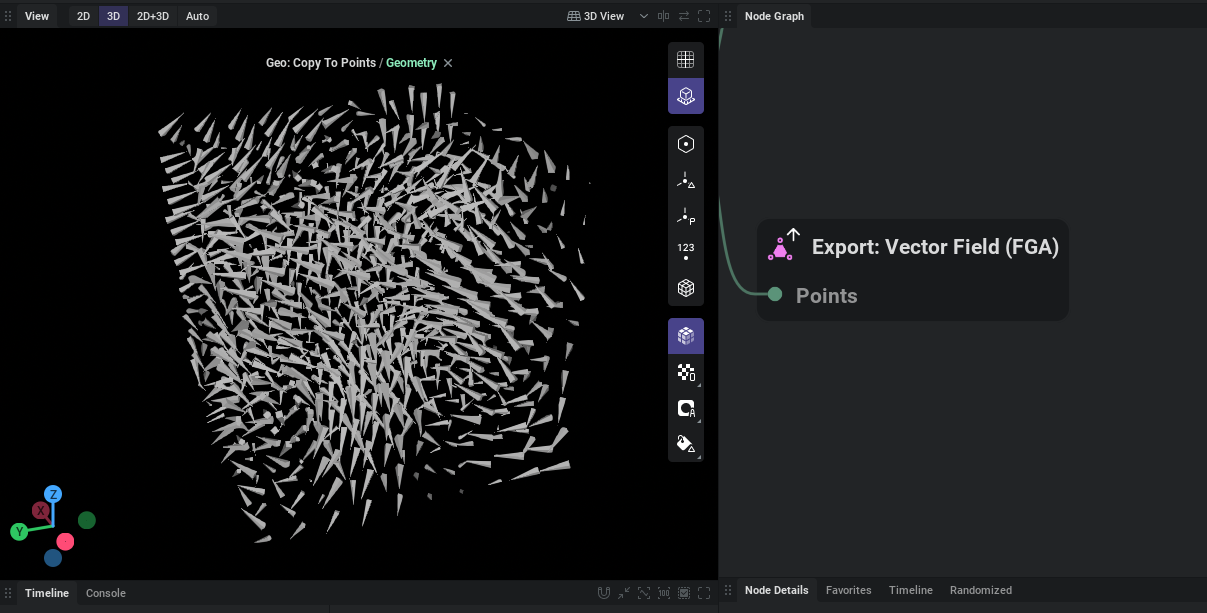Screen dimensions: 1207x613
Task: Select the Auto view mode
Action: [x=198, y=16]
